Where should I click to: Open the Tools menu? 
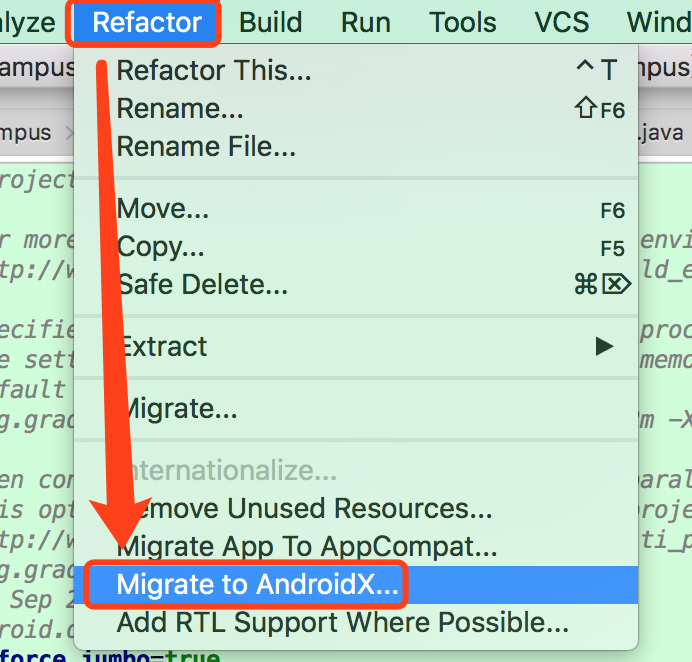click(462, 22)
